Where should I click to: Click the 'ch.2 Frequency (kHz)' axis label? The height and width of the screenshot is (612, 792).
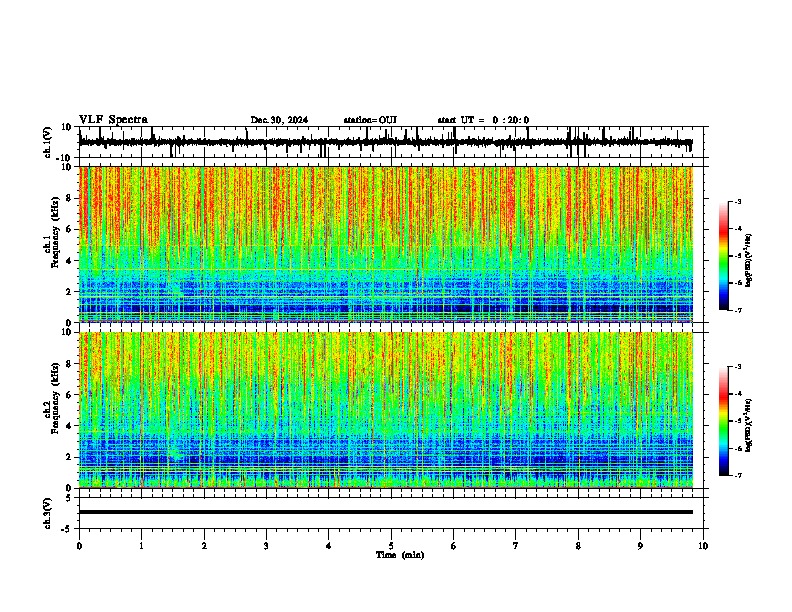pyautogui.click(x=52, y=398)
